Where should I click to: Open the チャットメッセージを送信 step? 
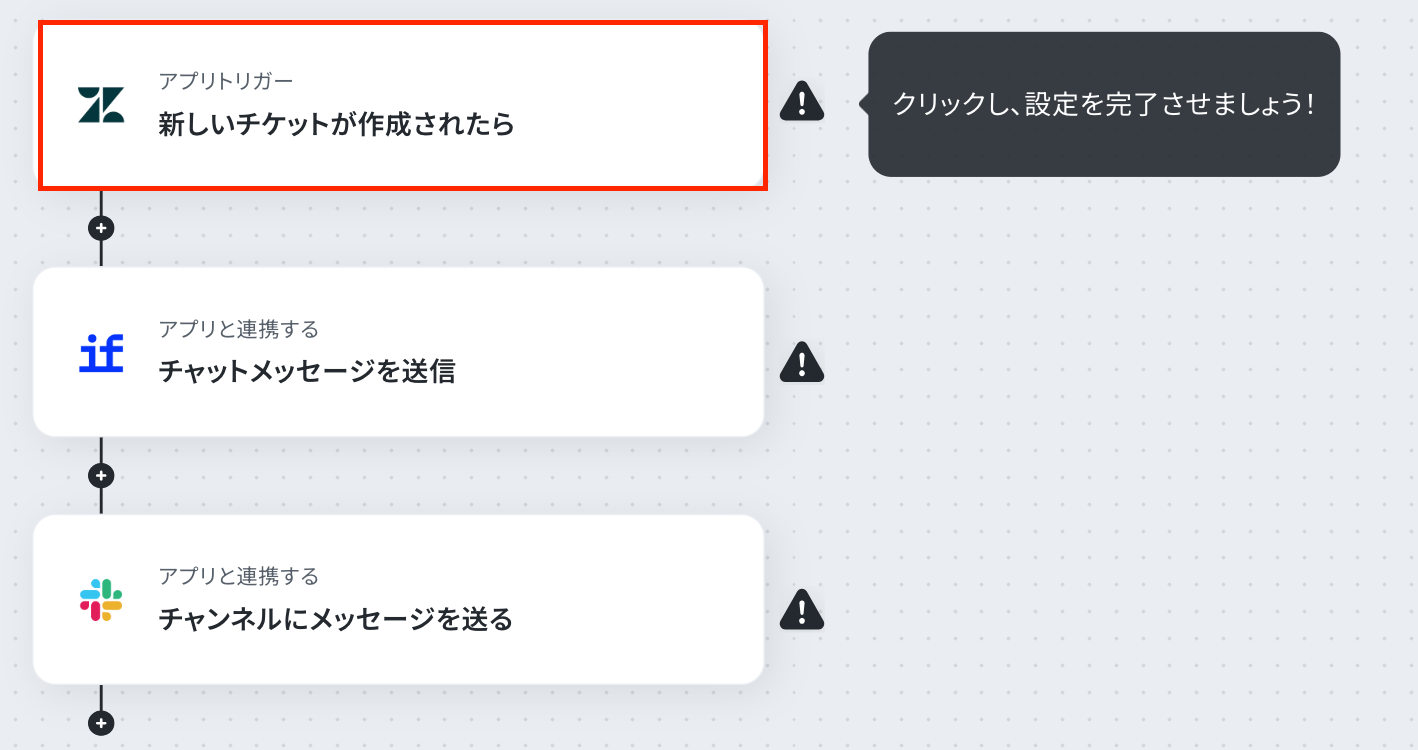click(399, 352)
